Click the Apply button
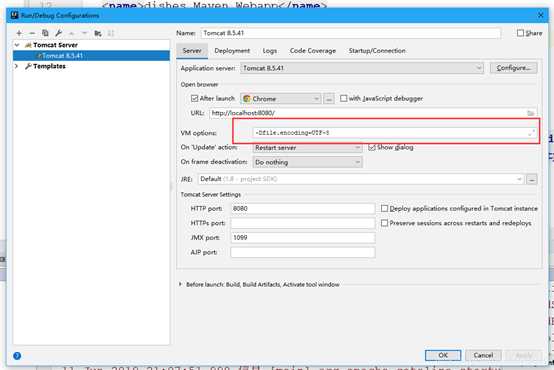554x370 pixels. click(524, 355)
